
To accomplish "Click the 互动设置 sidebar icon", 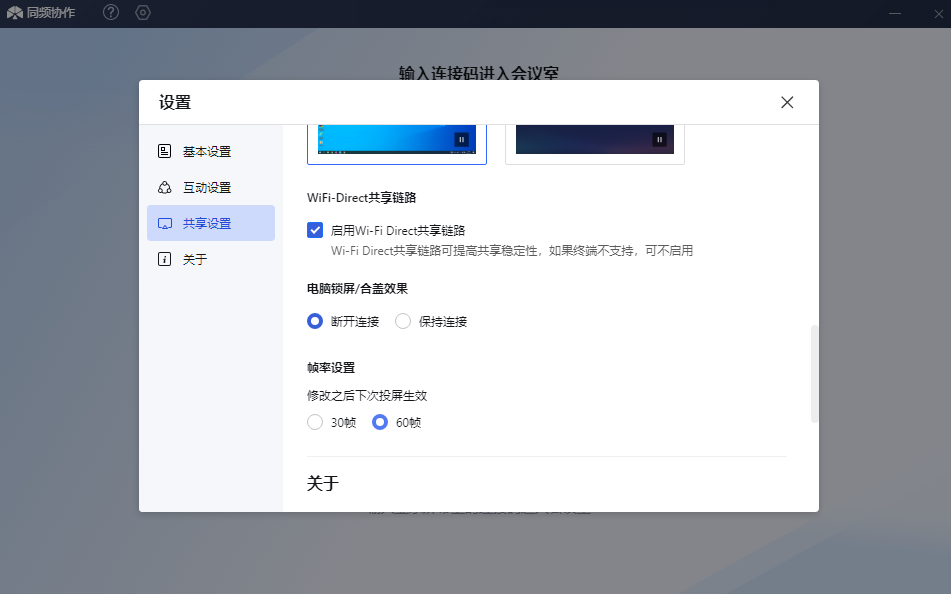I will click(165, 188).
